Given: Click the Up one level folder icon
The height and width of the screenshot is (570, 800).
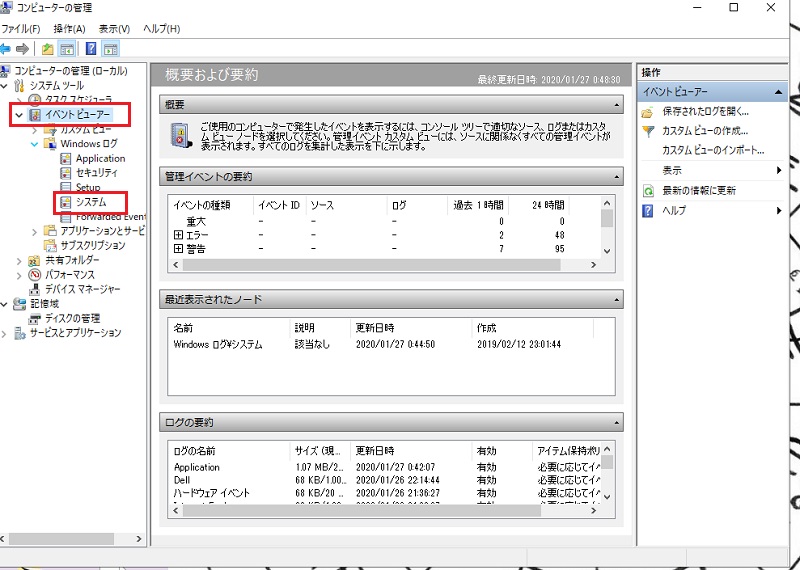Looking at the screenshot, I should 47,49.
